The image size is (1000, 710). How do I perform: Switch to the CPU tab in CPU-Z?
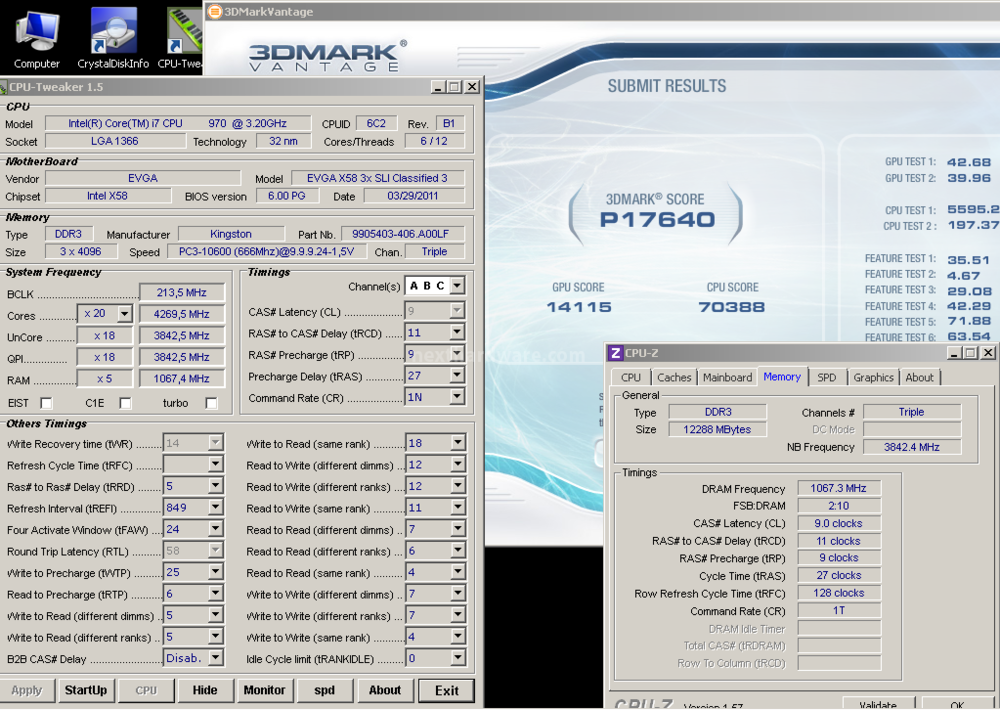631,378
